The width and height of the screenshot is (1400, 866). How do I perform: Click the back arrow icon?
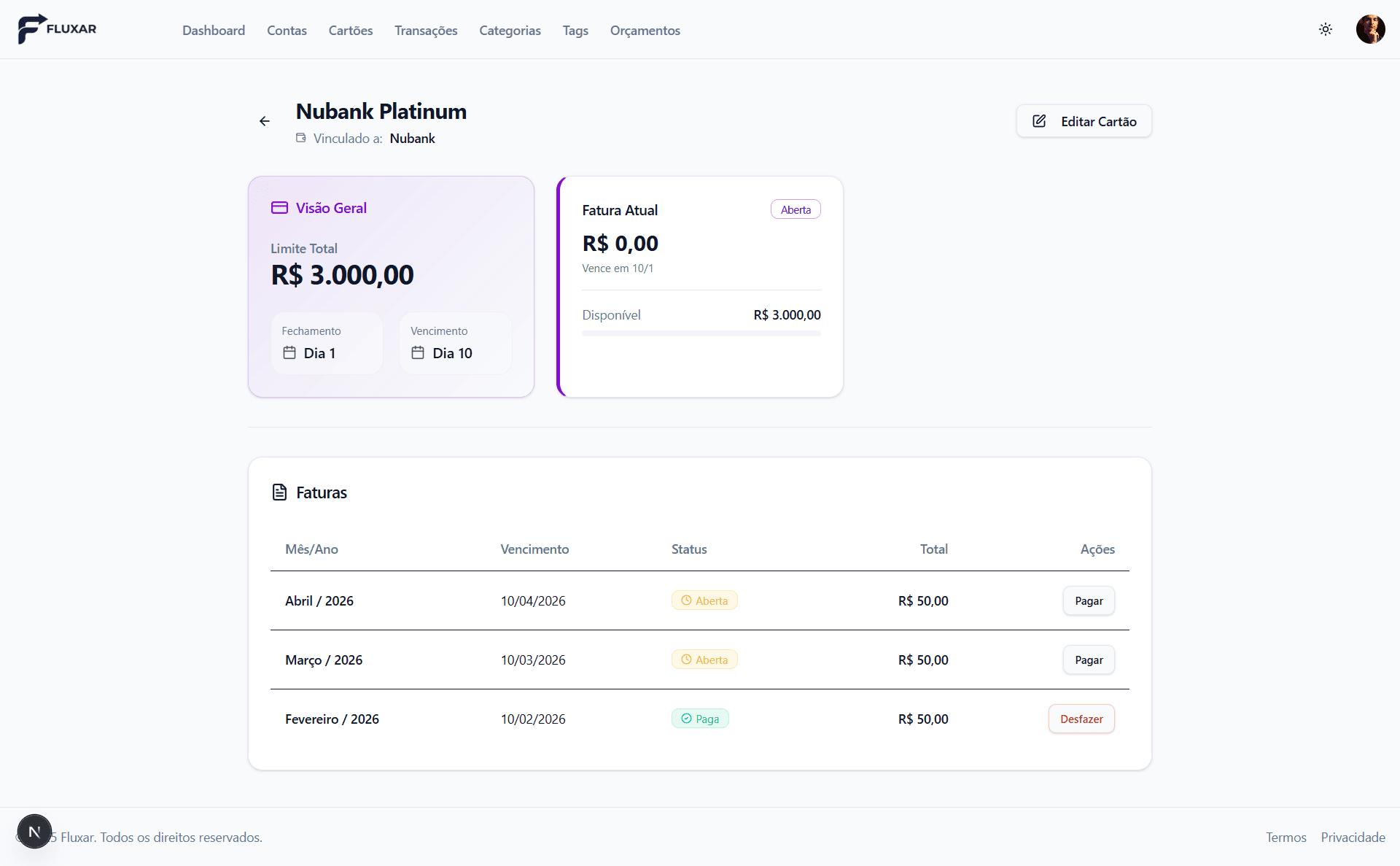pos(265,121)
